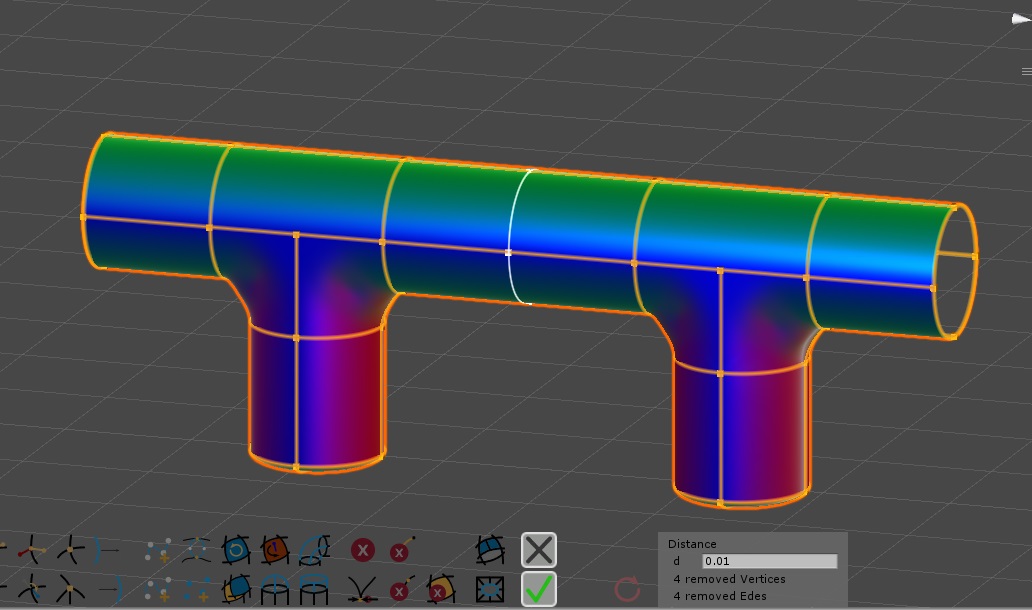Click the faded red redo circular arrow
The width and height of the screenshot is (1032, 610).
tap(627, 589)
